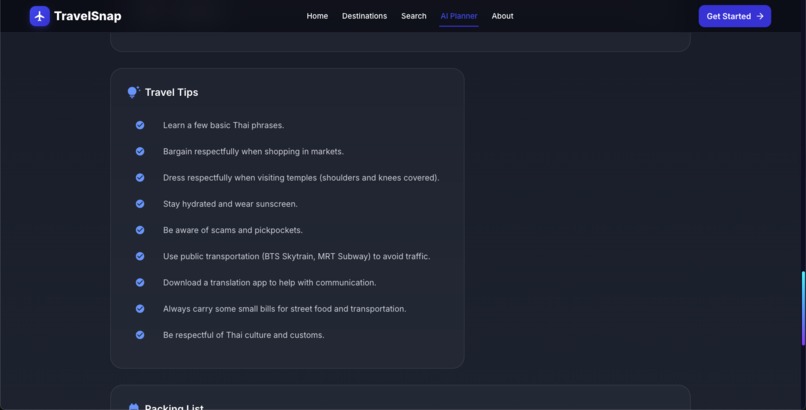Click the lightbulb icon beside Travel Tips
Image resolution: width=806 pixels, height=410 pixels.
(x=133, y=92)
